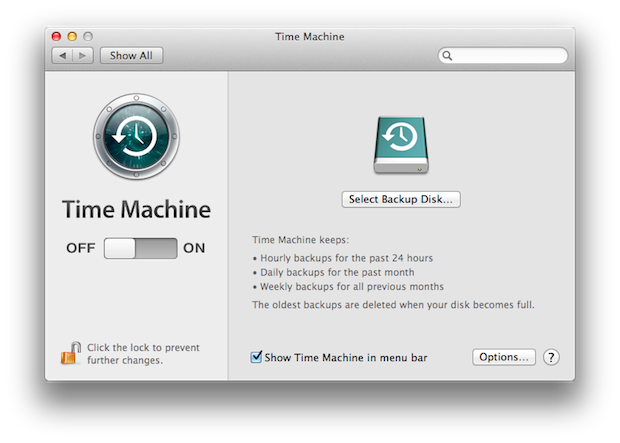Open Select Backup Disk dialog
This screenshot has height=443, width=620.
(x=401, y=199)
